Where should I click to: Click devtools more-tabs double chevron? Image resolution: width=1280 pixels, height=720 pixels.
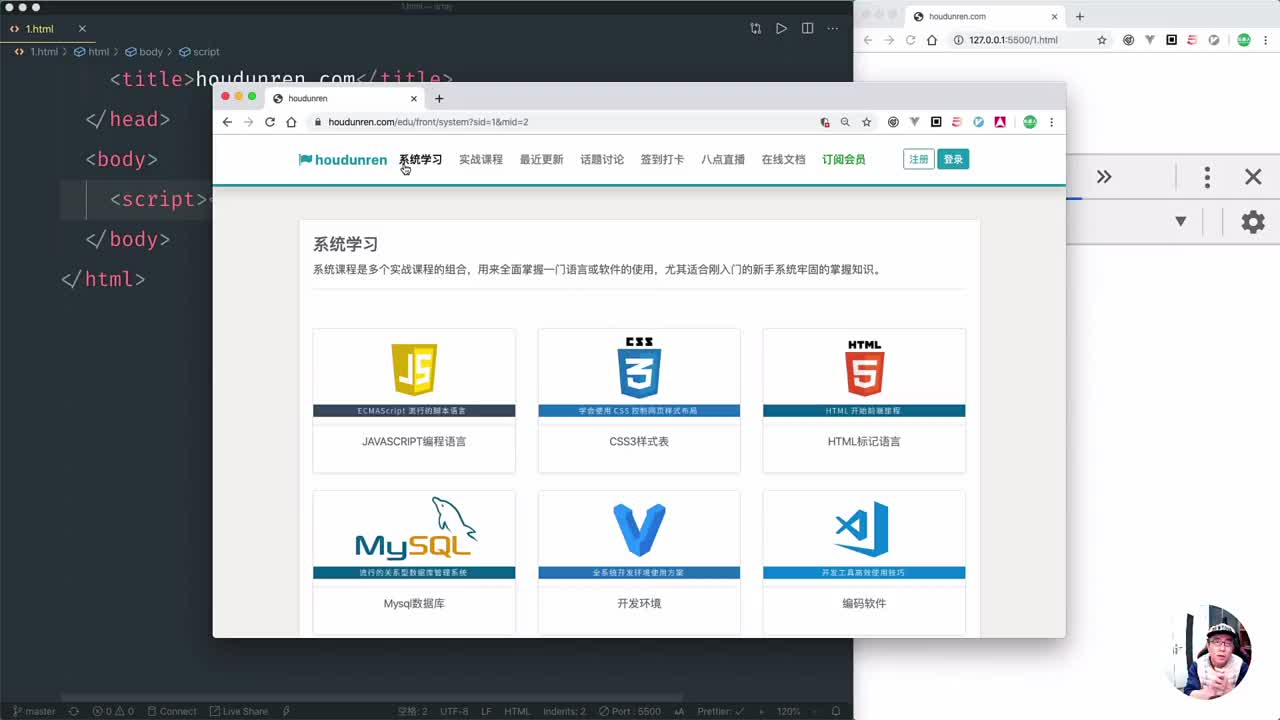point(1104,177)
